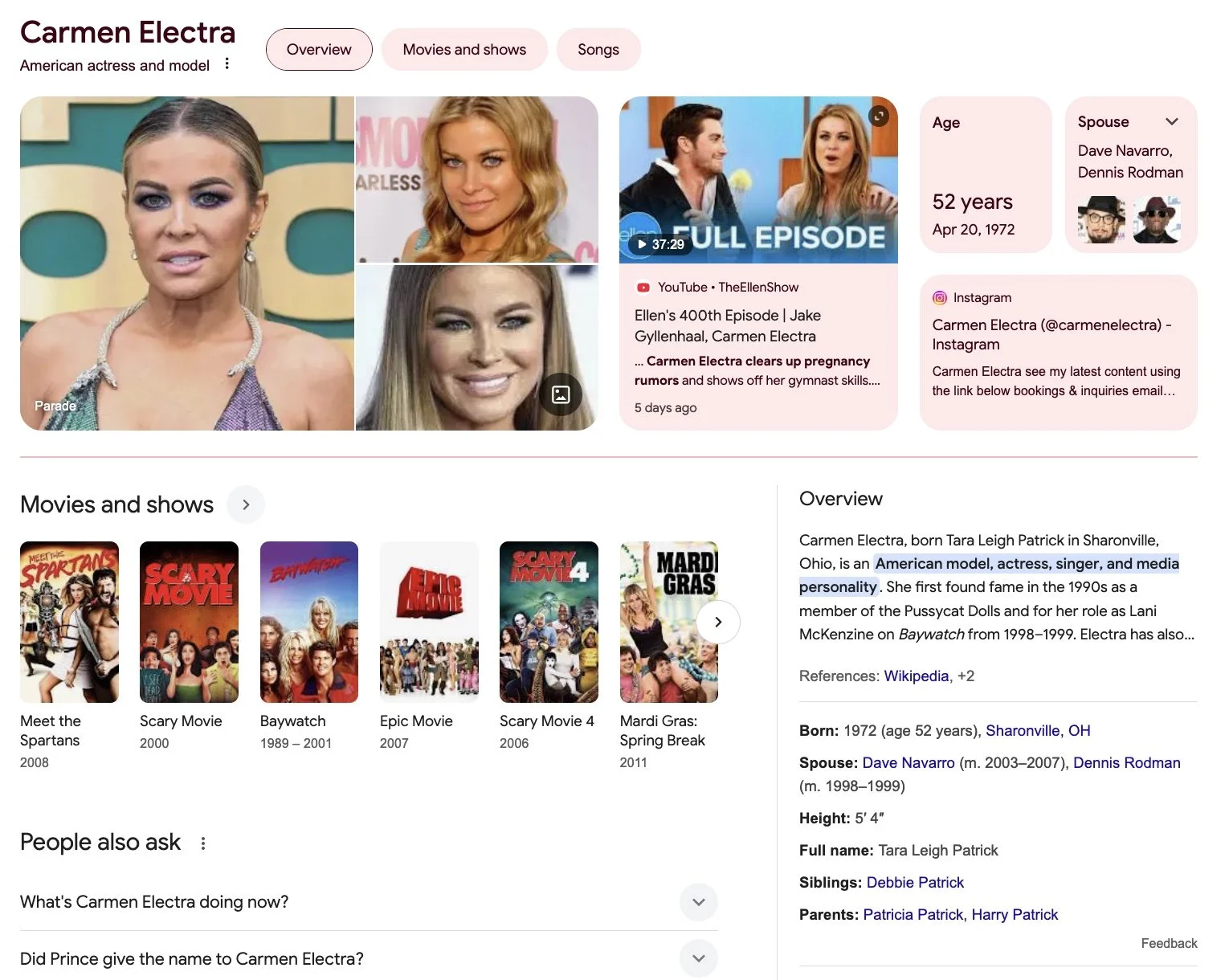Click the expand icon on the Ellen video thumbnail
The height and width of the screenshot is (980, 1229).
point(880,116)
